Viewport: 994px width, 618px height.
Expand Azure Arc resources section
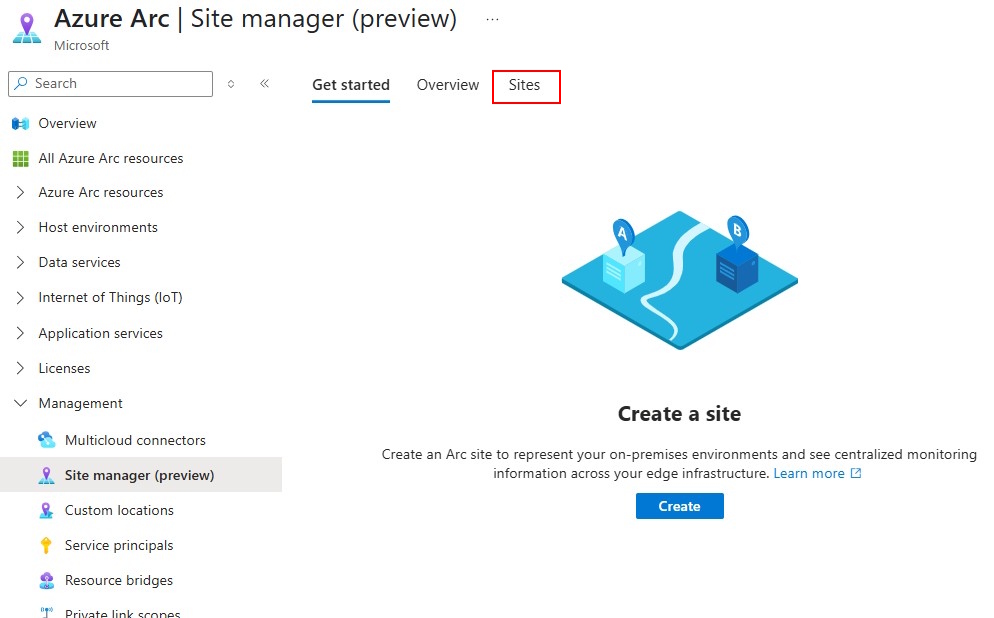pyautogui.click(x=20, y=192)
